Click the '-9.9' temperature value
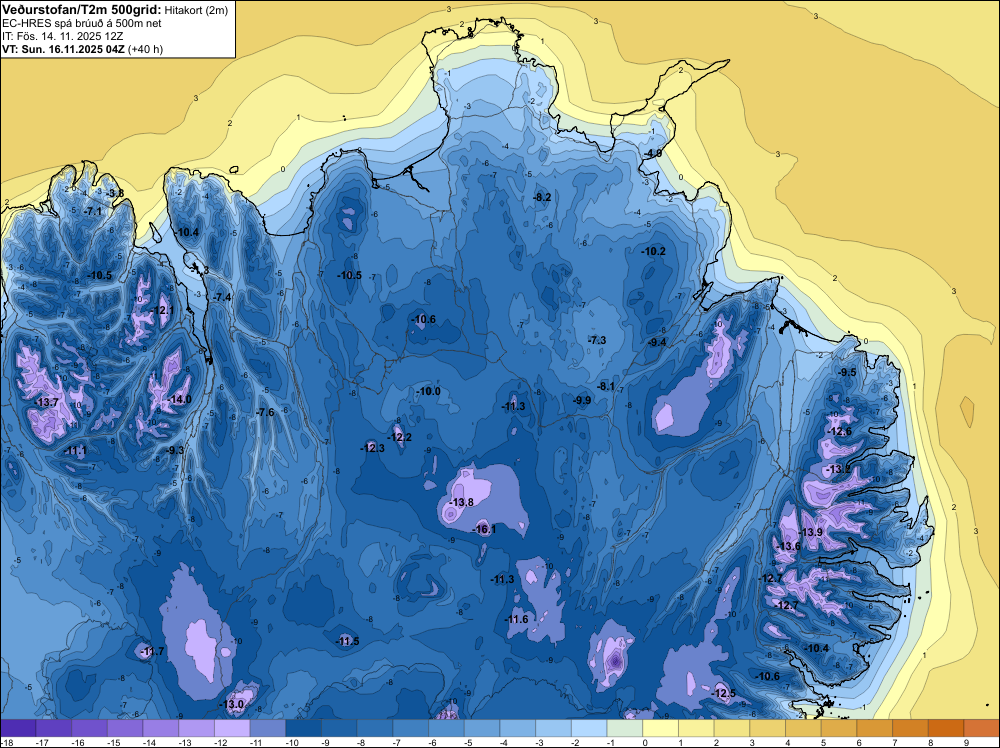This screenshot has height=748, width=1000. point(582,400)
